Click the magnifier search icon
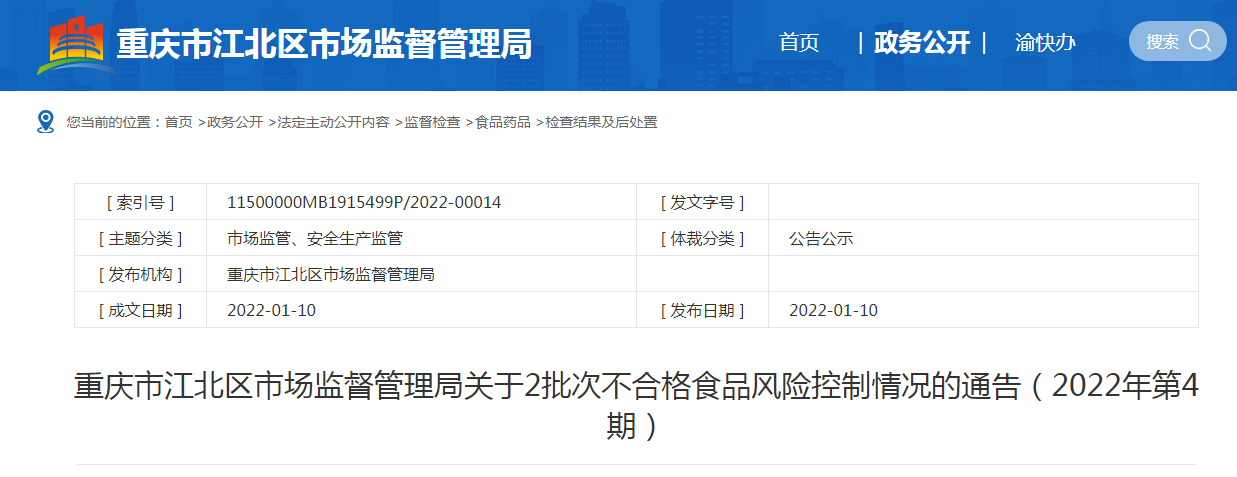 1200,41
